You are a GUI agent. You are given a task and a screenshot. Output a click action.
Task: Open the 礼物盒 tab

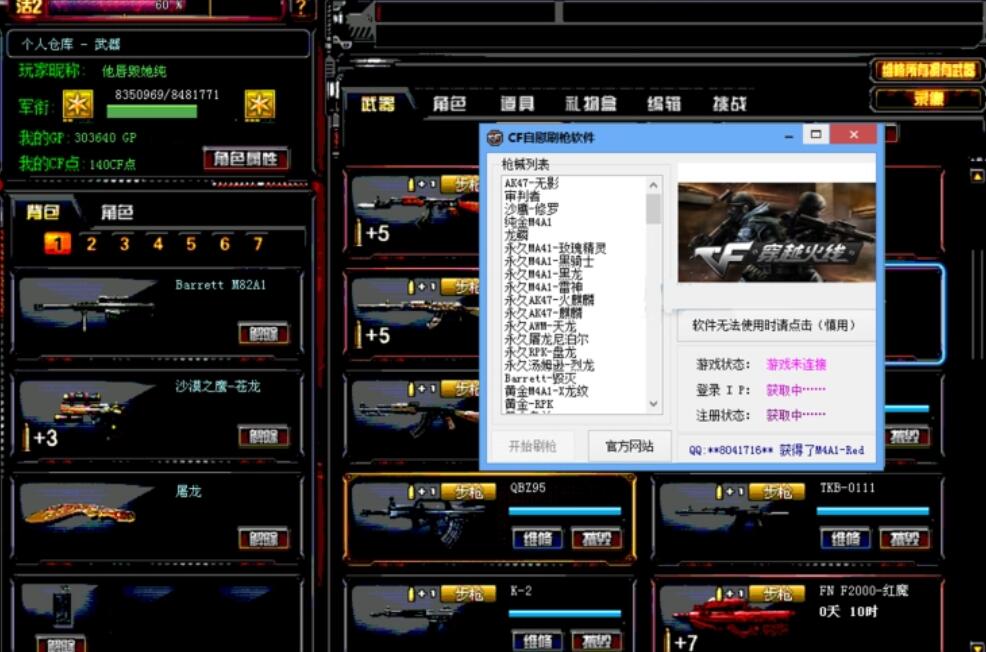click(x=590, y=104)
